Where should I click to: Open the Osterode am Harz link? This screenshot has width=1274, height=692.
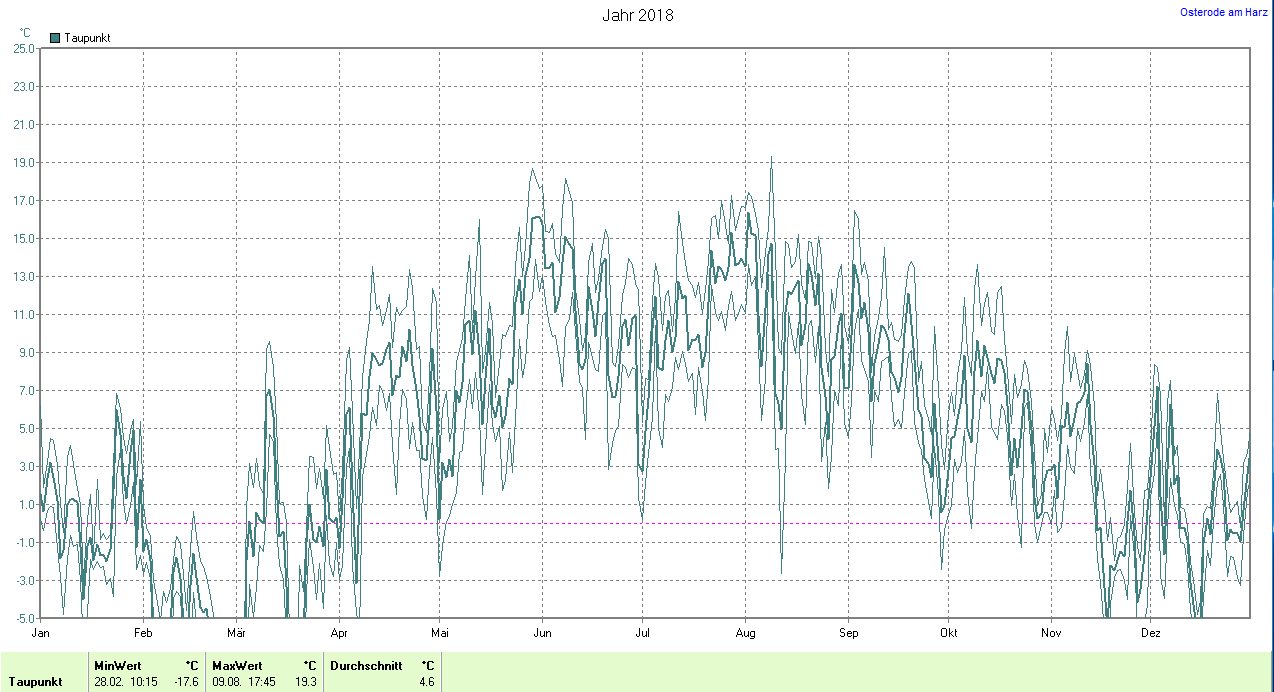1224,12
